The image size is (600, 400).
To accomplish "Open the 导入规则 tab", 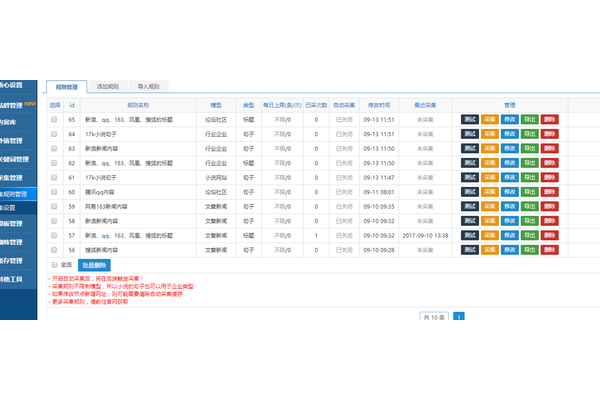I will (151, 88).
